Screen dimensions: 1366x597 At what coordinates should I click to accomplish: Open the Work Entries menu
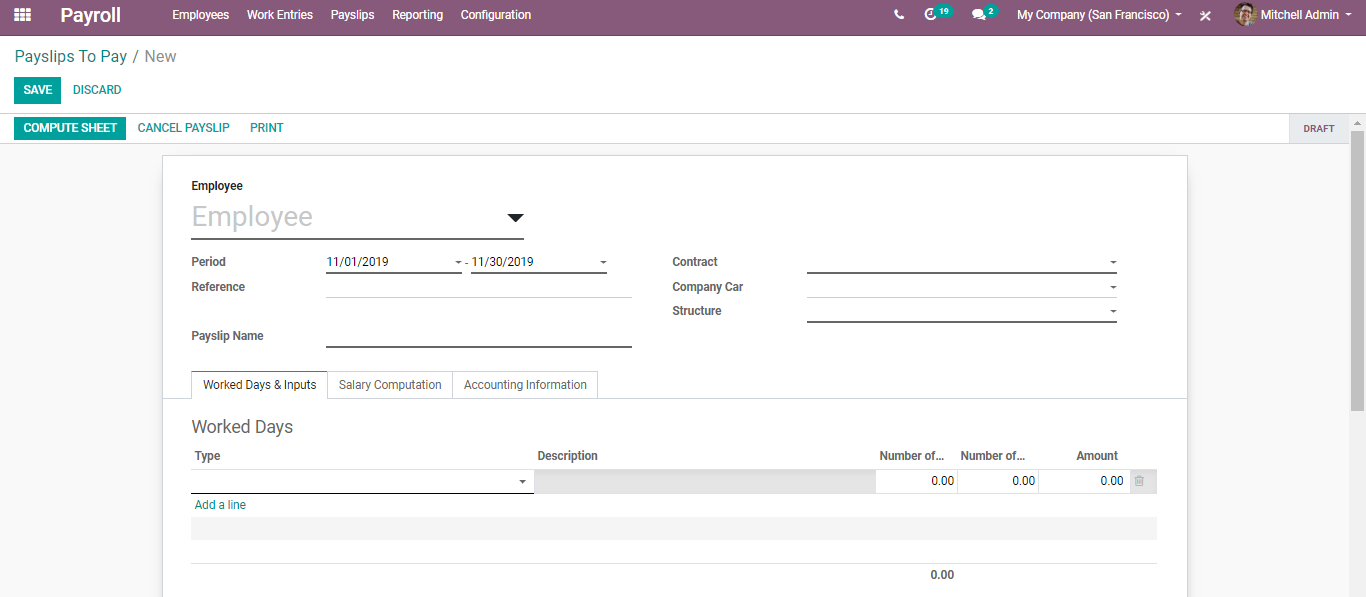click(x=280, y=15)
